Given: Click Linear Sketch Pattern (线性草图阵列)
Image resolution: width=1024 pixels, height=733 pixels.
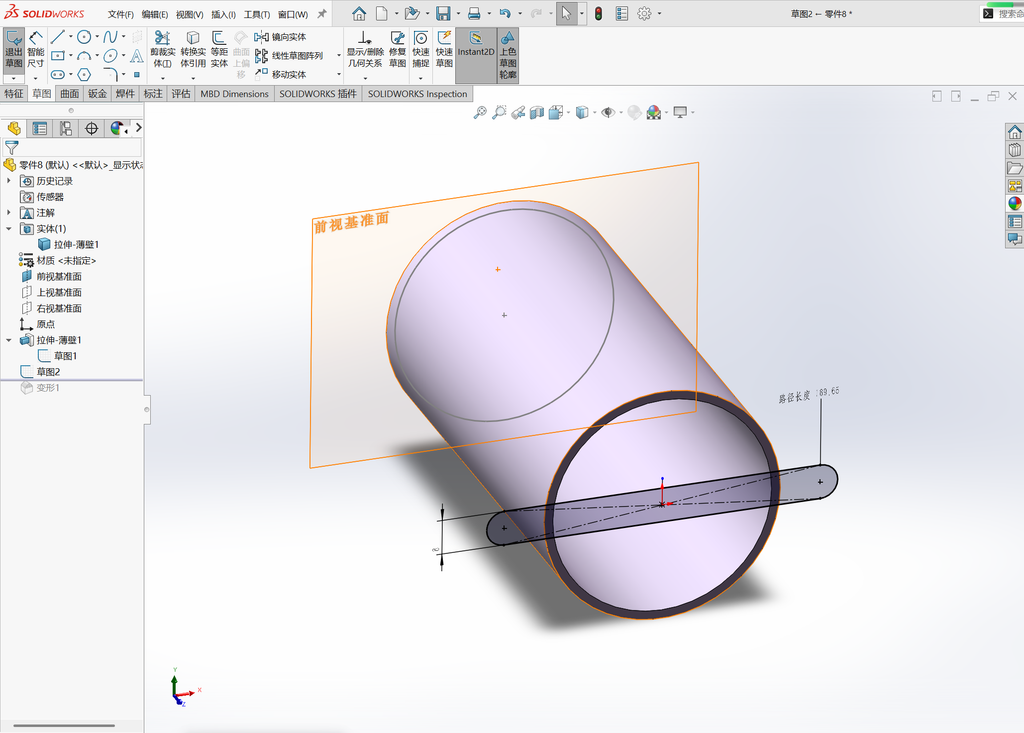Looking at the screenshot, I should (289, 56).
